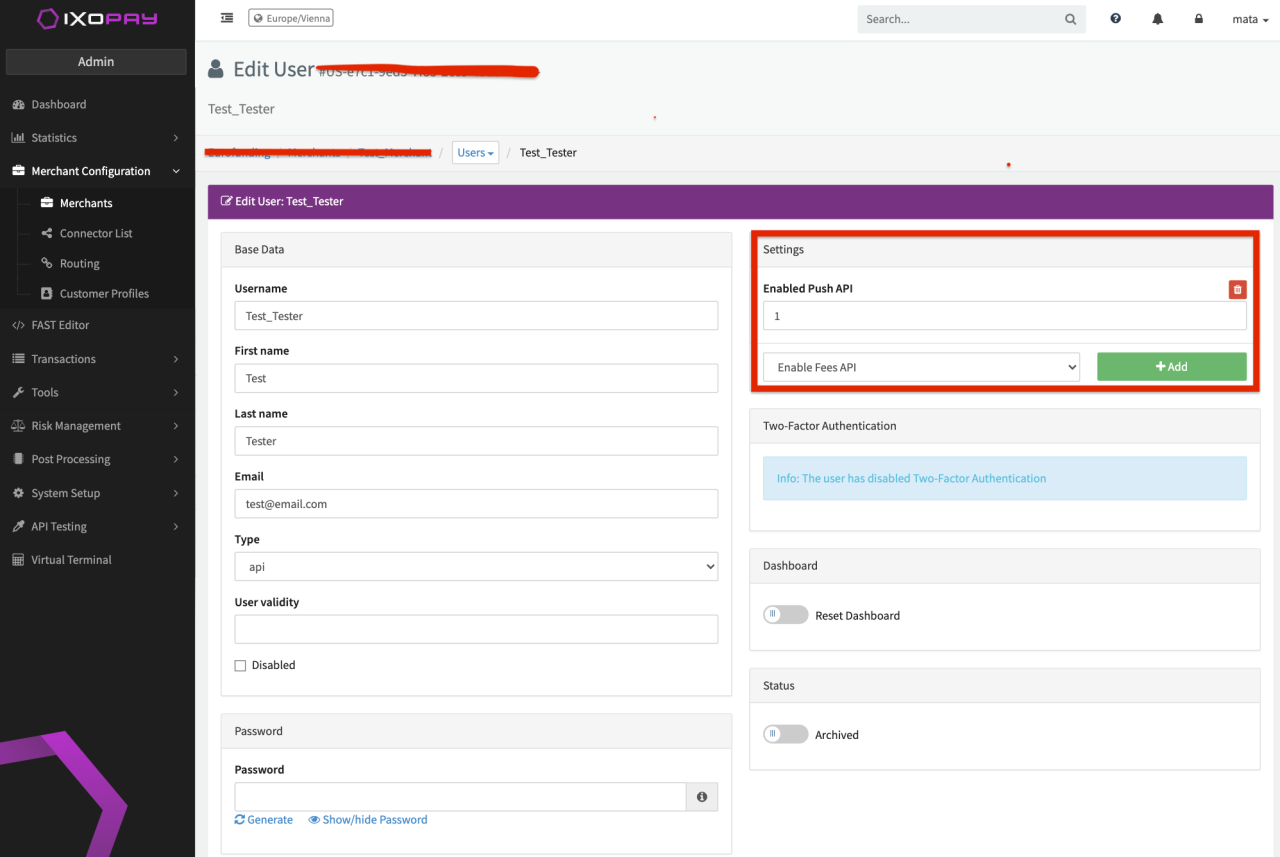Open the Enable Fees API dropdown
Viewport: 1280px width, 857px height.
click(921, 367)
